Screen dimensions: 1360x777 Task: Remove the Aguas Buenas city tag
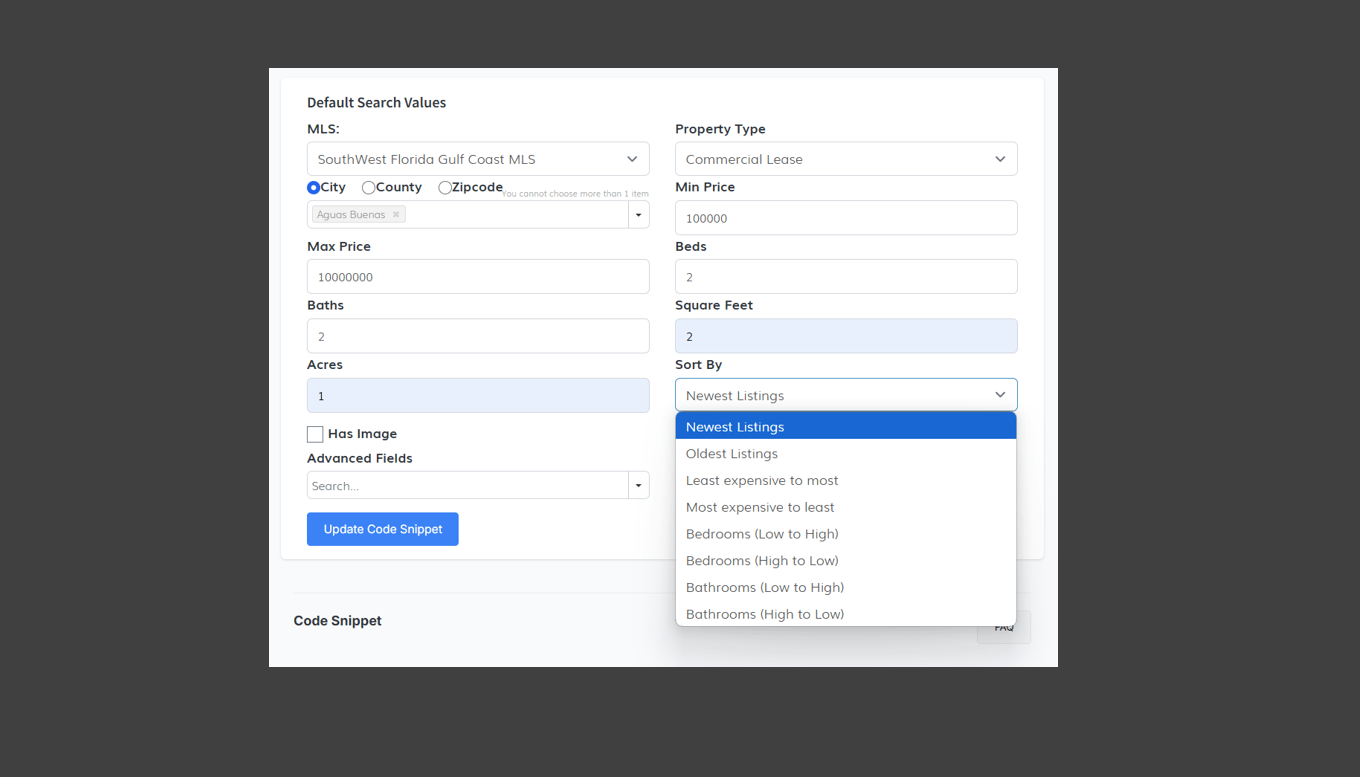click(396, 215)
